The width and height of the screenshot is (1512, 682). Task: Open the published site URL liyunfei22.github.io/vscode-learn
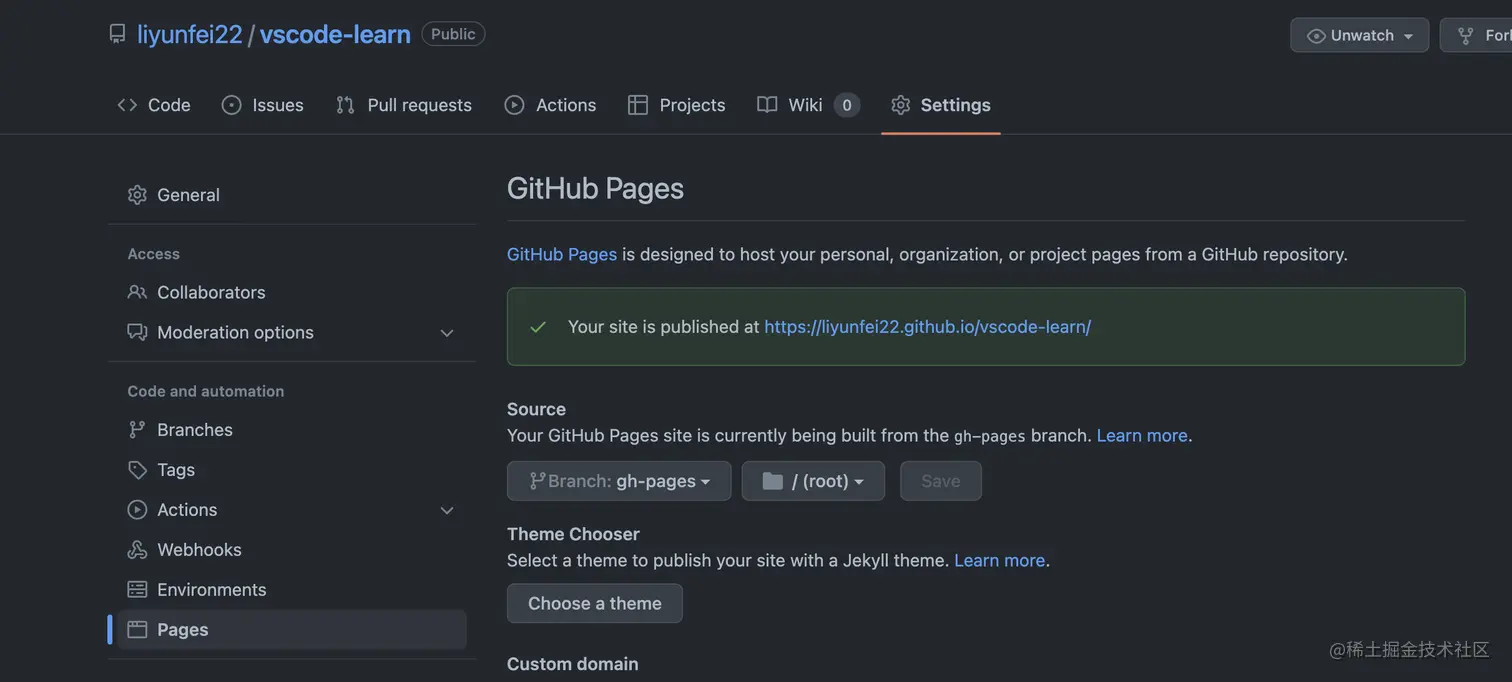tap(927, 326)
